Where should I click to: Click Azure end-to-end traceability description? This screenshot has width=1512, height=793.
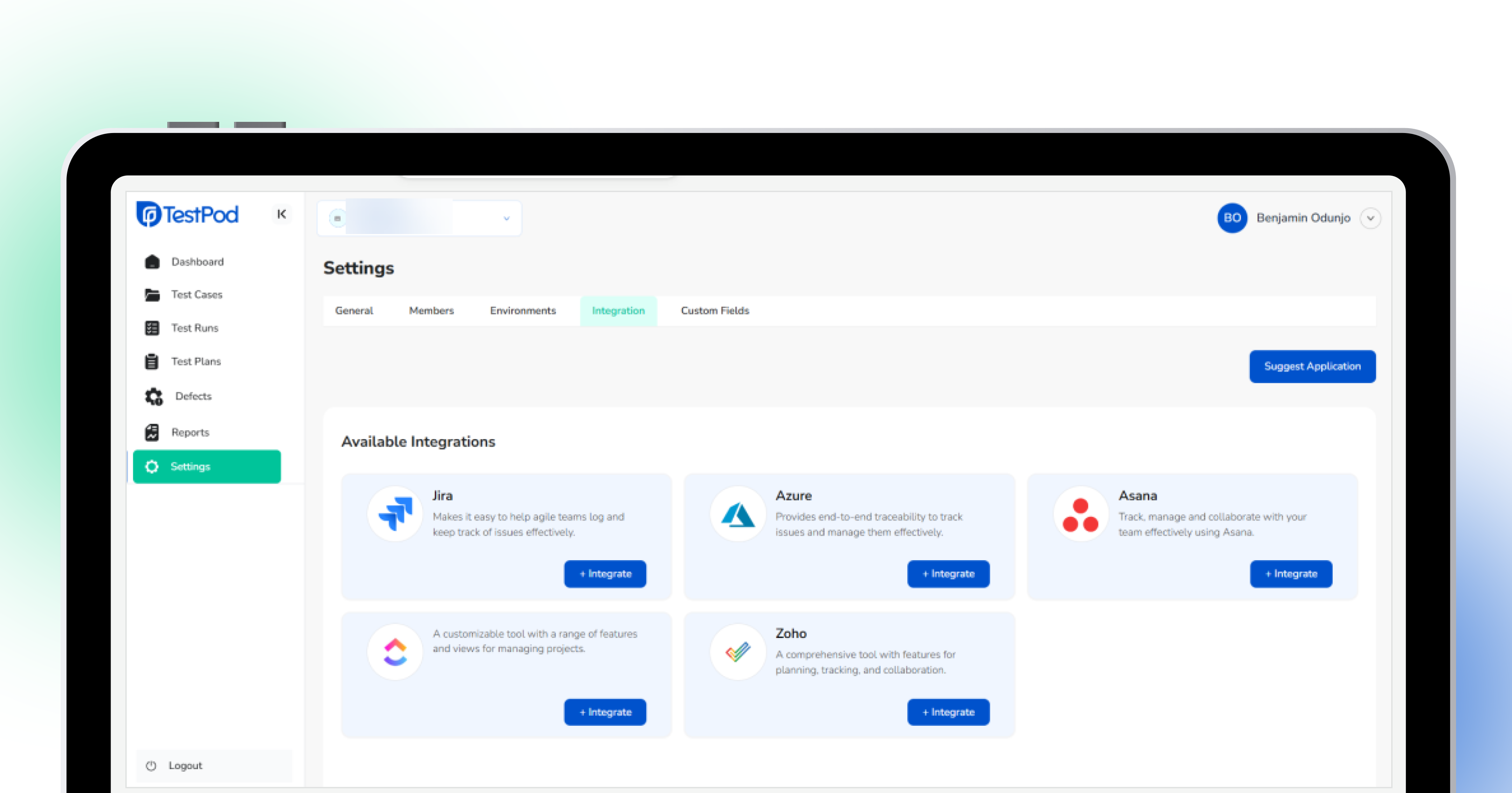click(869, 524)
